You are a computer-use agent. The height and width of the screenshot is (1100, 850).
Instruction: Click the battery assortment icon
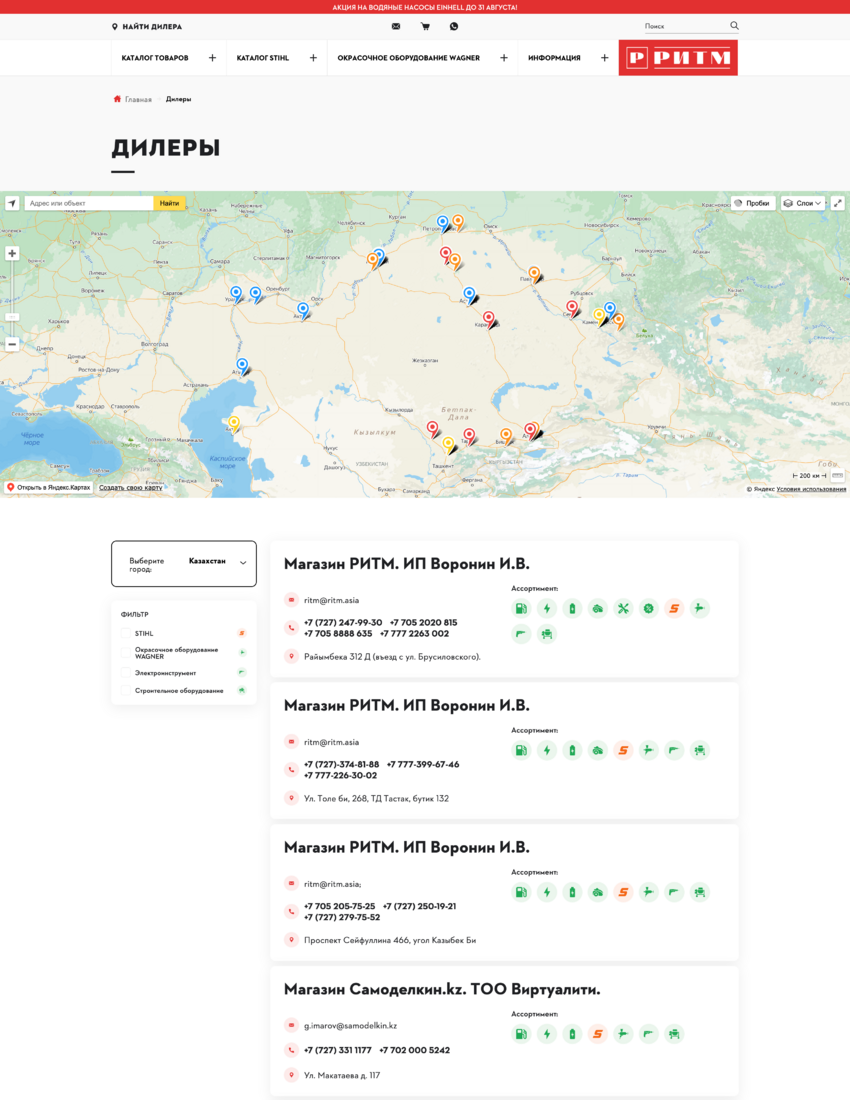(x=572, y=609)
